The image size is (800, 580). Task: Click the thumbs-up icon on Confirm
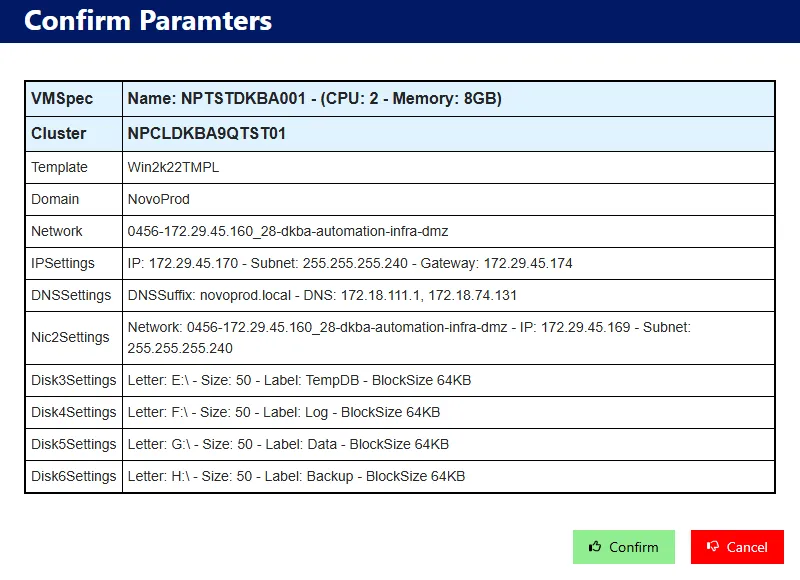pos(595,547)
